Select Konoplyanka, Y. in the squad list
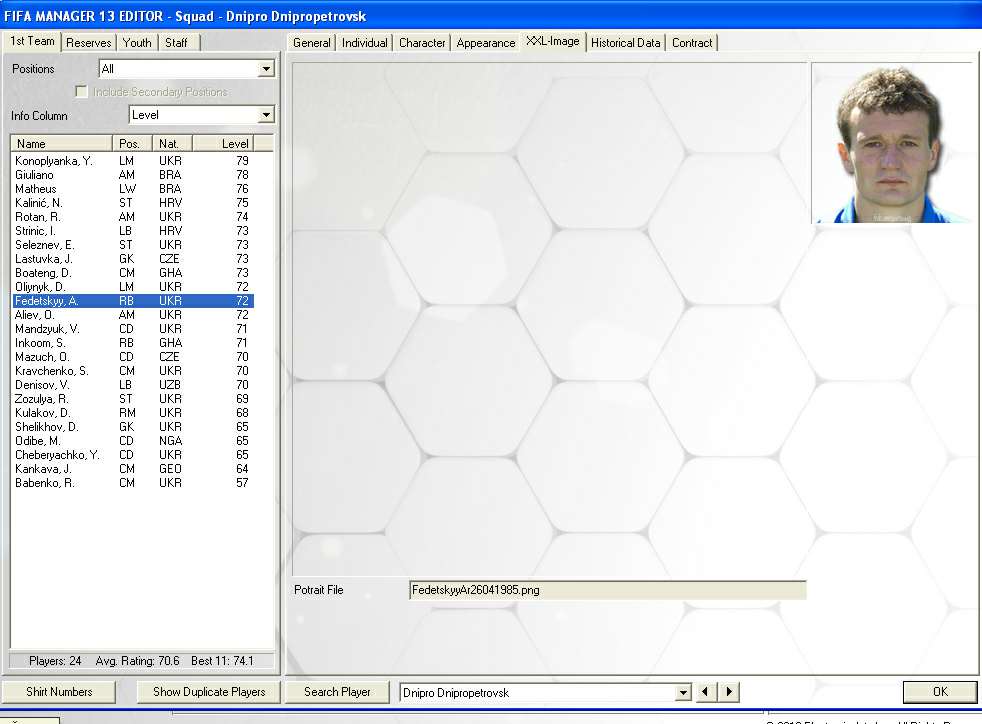Image resolution: width=982 pixels, height=724 pixels. point(54,161)
